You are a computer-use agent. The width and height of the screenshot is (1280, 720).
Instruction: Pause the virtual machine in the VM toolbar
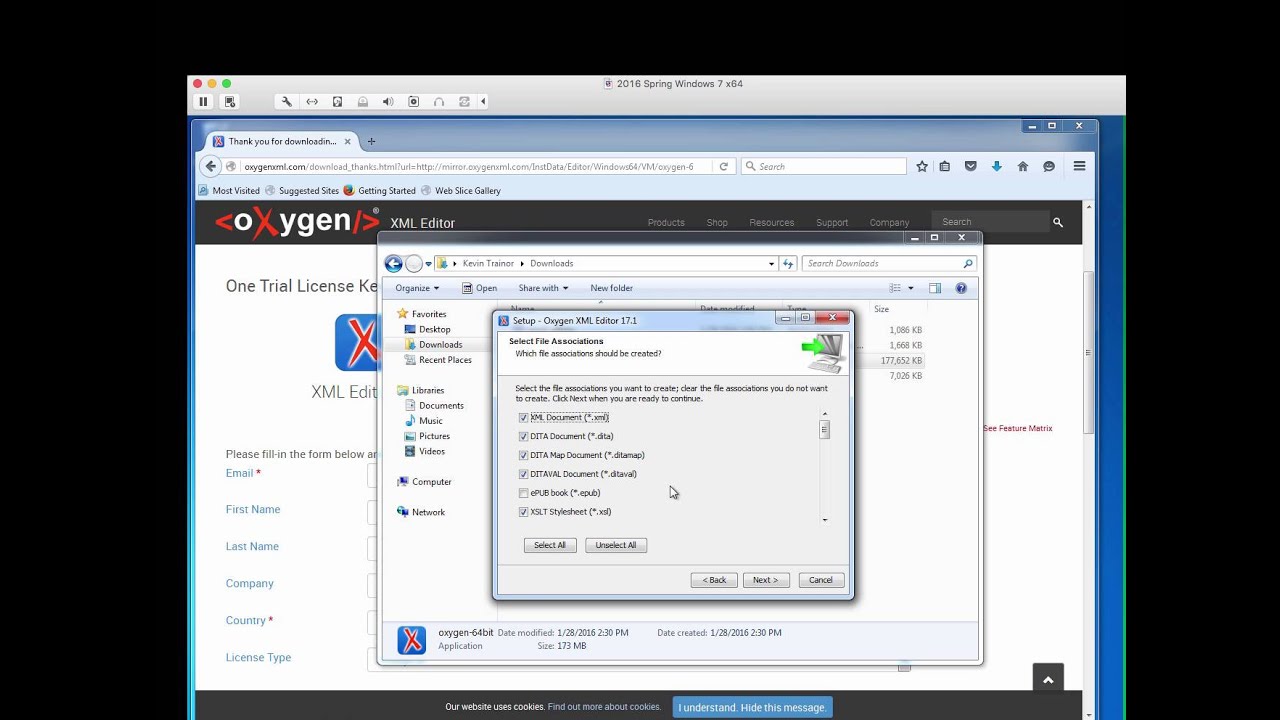[203, 101]
